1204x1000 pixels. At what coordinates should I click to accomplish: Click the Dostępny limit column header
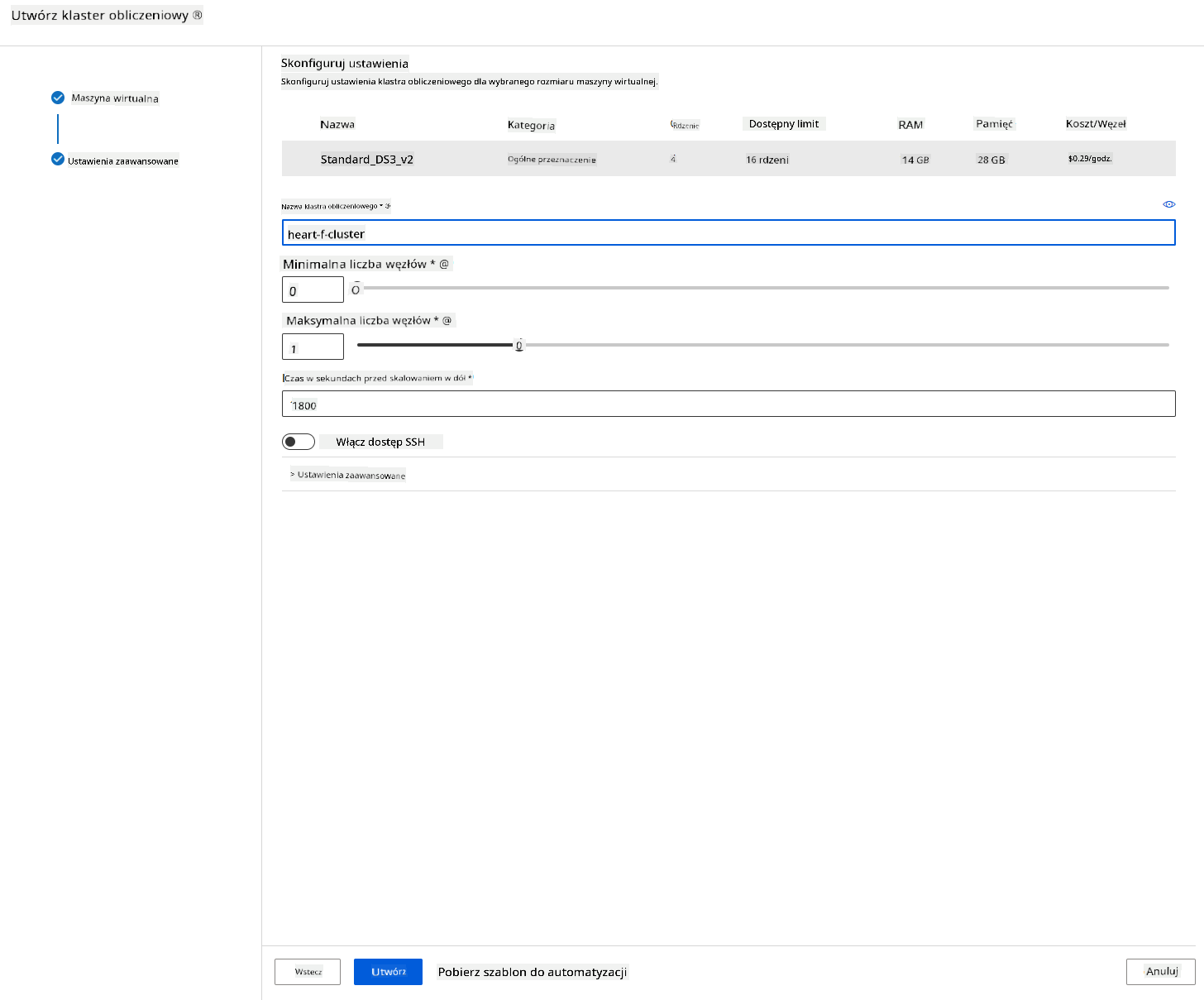click(784, 124)
